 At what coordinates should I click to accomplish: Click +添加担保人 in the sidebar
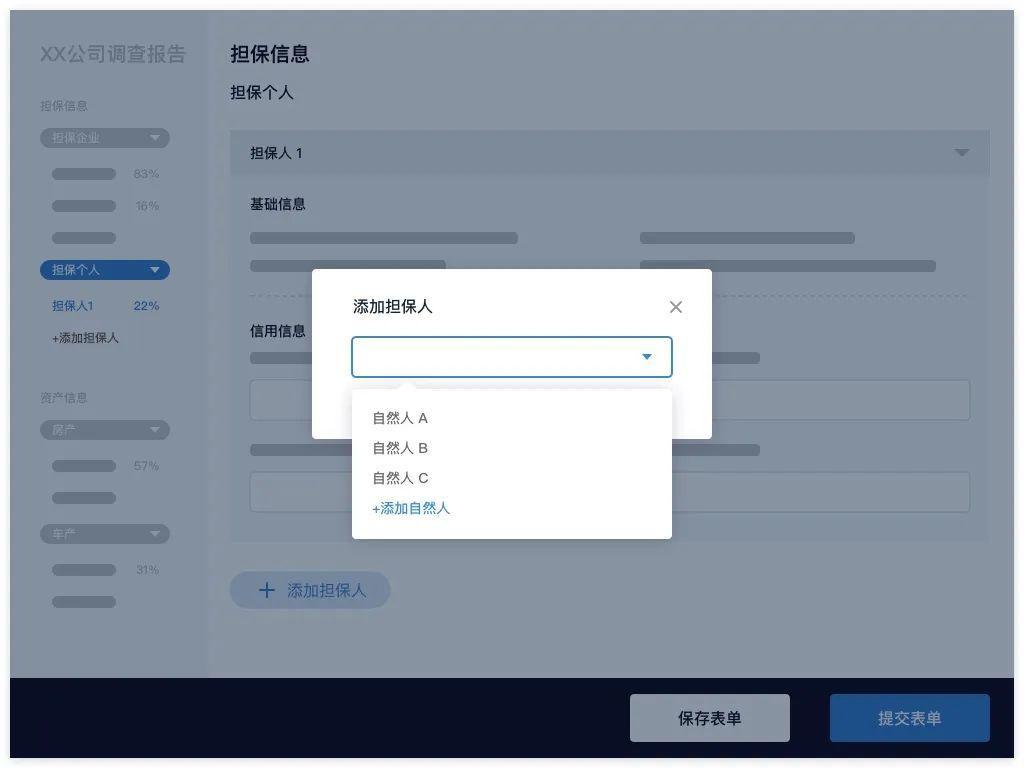pos(85,338)
